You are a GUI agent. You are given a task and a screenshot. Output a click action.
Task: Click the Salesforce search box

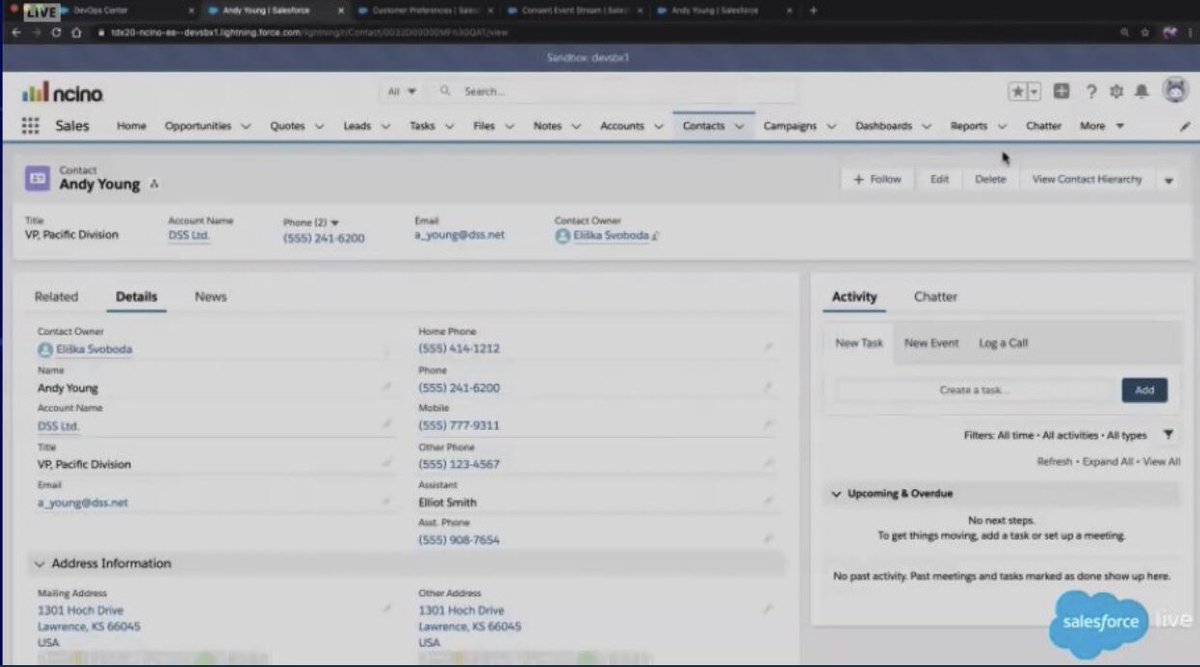615,91
